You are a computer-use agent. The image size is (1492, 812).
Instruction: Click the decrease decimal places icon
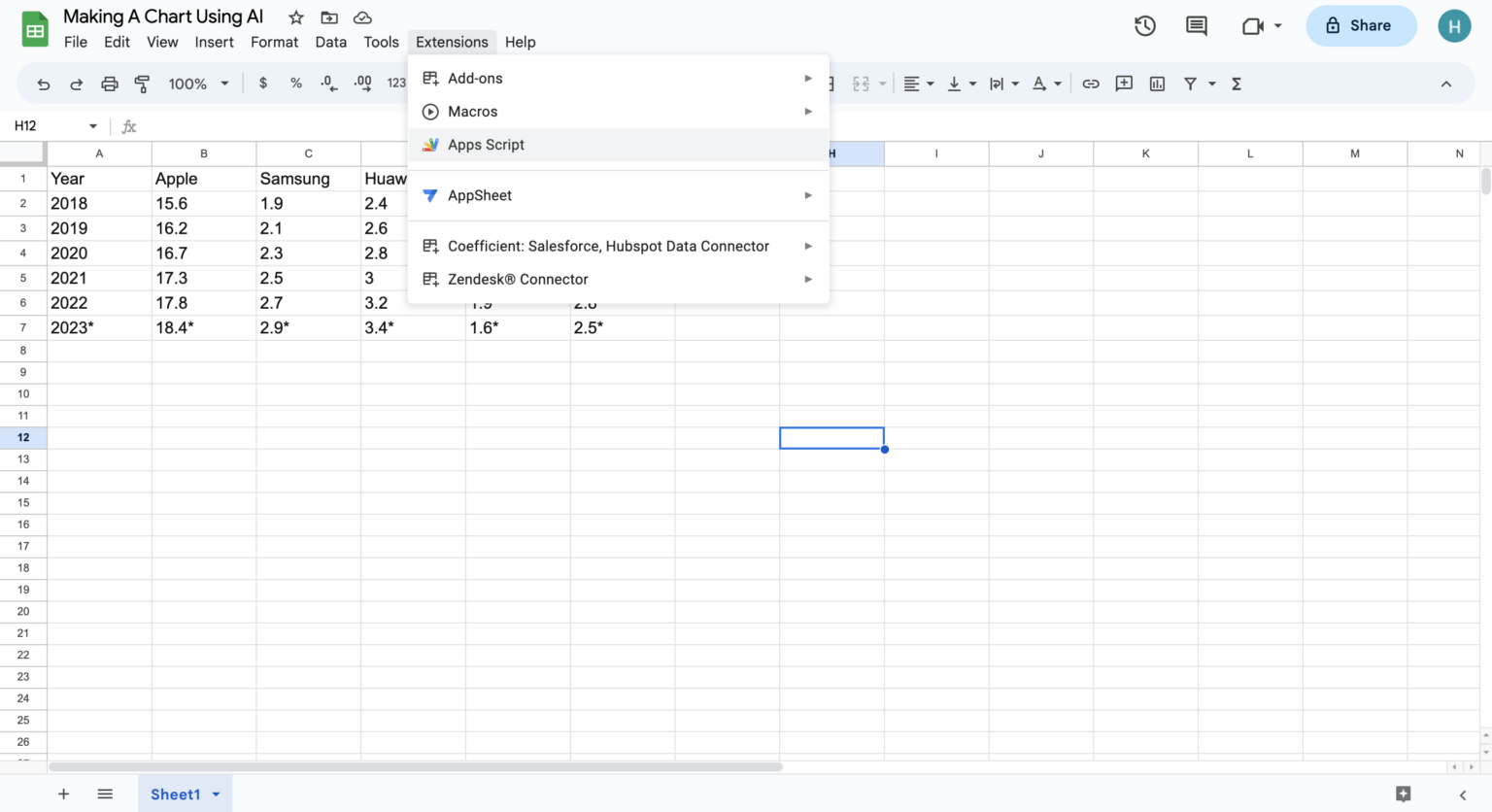[329, 84]
